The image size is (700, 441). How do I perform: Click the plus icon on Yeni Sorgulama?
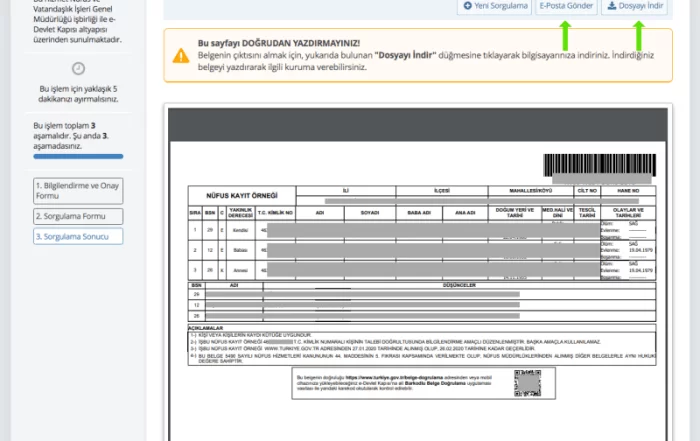(467, 6)
